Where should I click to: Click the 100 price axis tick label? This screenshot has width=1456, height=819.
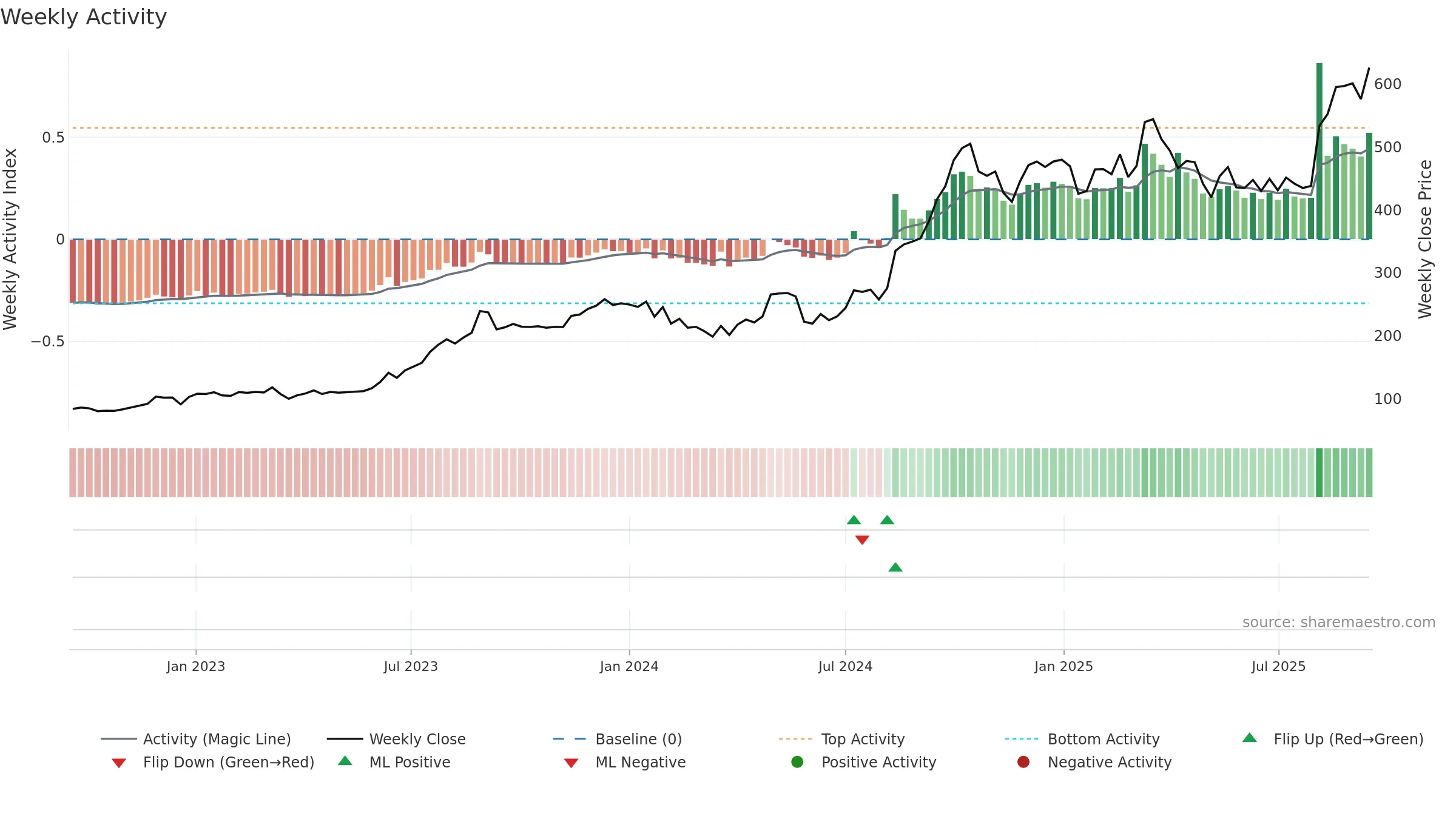point(1387,399)
